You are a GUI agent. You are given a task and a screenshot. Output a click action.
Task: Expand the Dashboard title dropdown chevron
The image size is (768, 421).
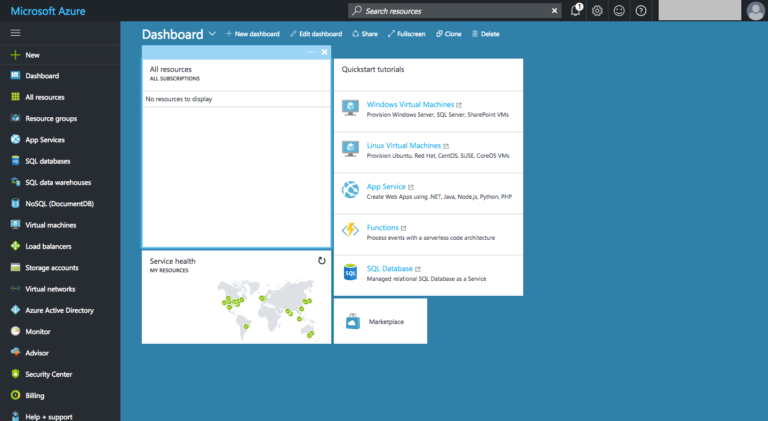coord(212,34)
